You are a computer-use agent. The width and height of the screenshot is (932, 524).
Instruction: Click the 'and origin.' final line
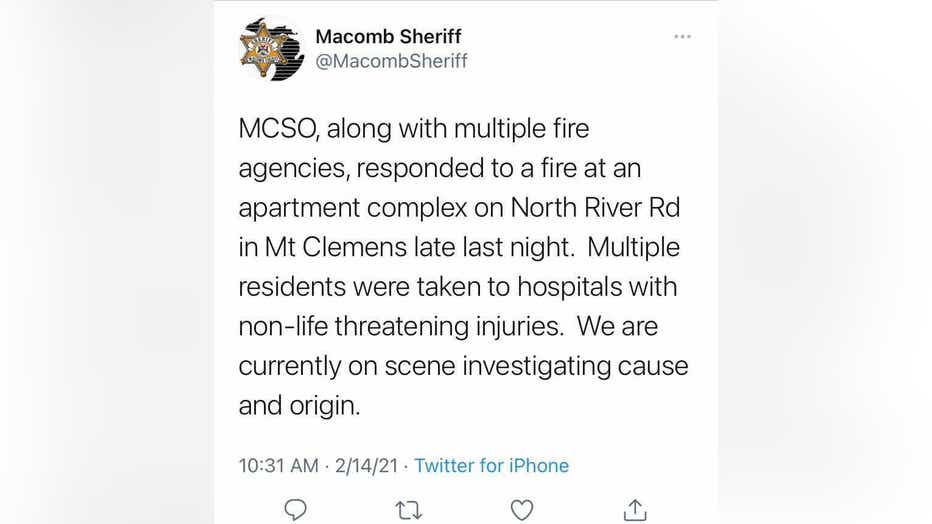tap(298, 406)
